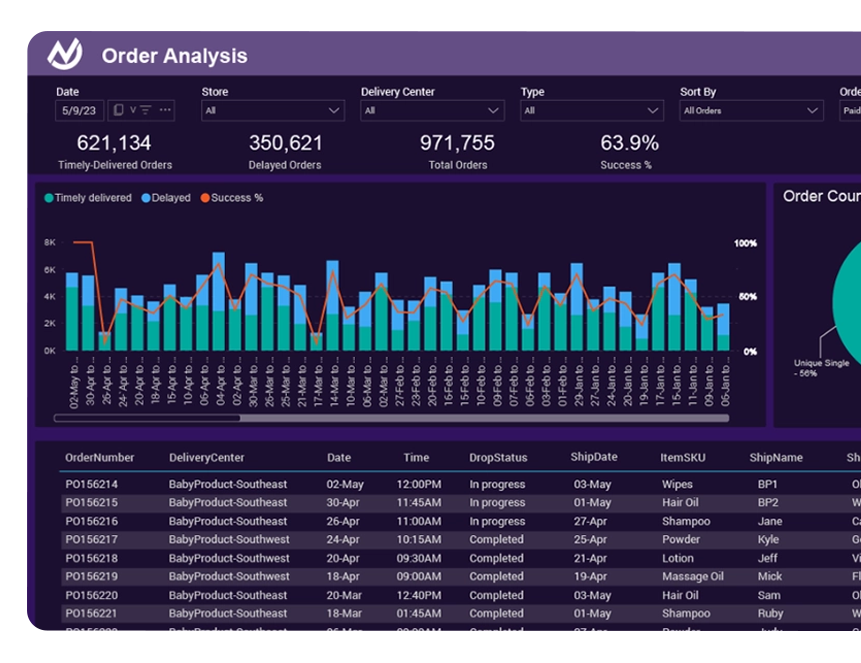Select order PO156214 cell
Screen dimensions: 861x663
coord(91,484)
